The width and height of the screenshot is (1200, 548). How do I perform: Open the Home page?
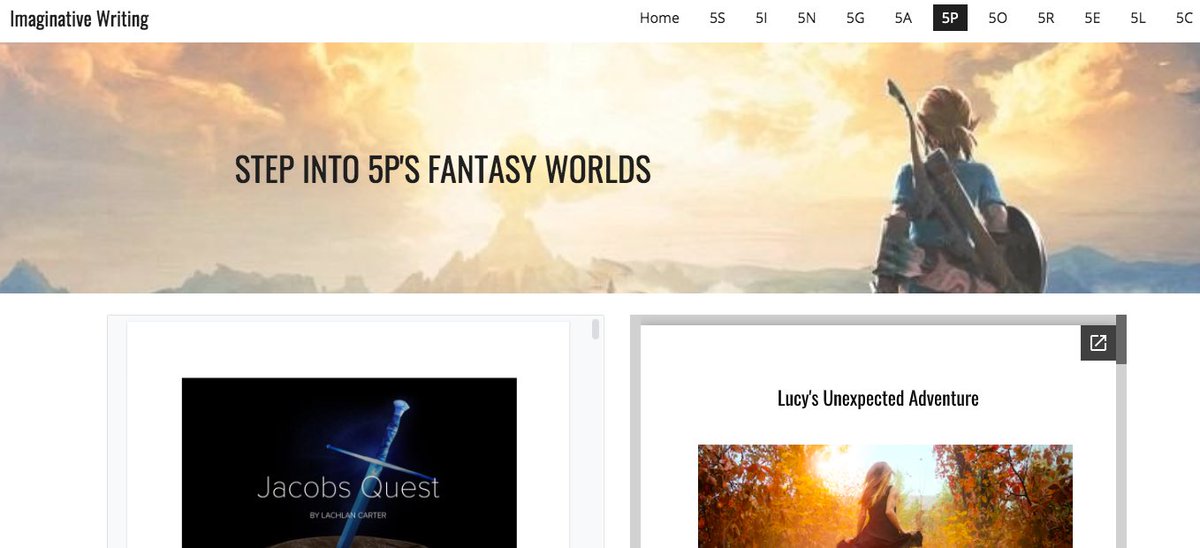point(659,18)
